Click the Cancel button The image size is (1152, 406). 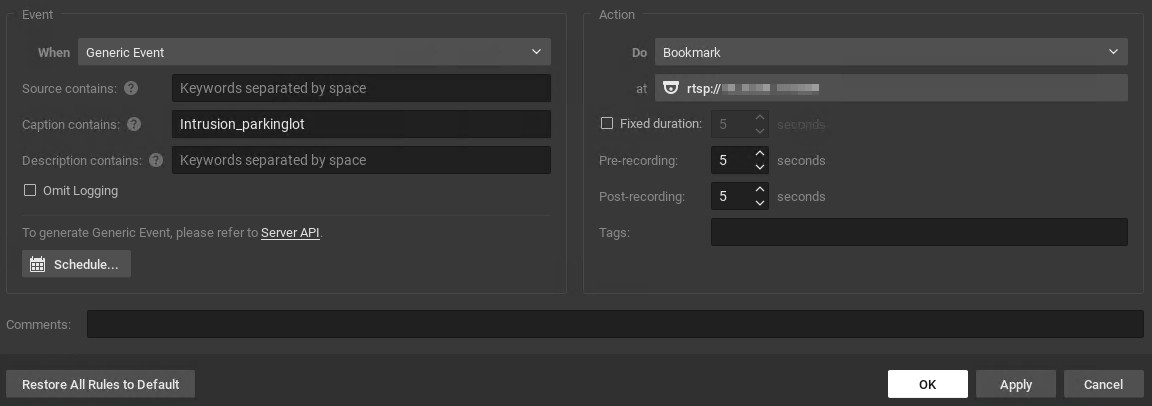1103,384
